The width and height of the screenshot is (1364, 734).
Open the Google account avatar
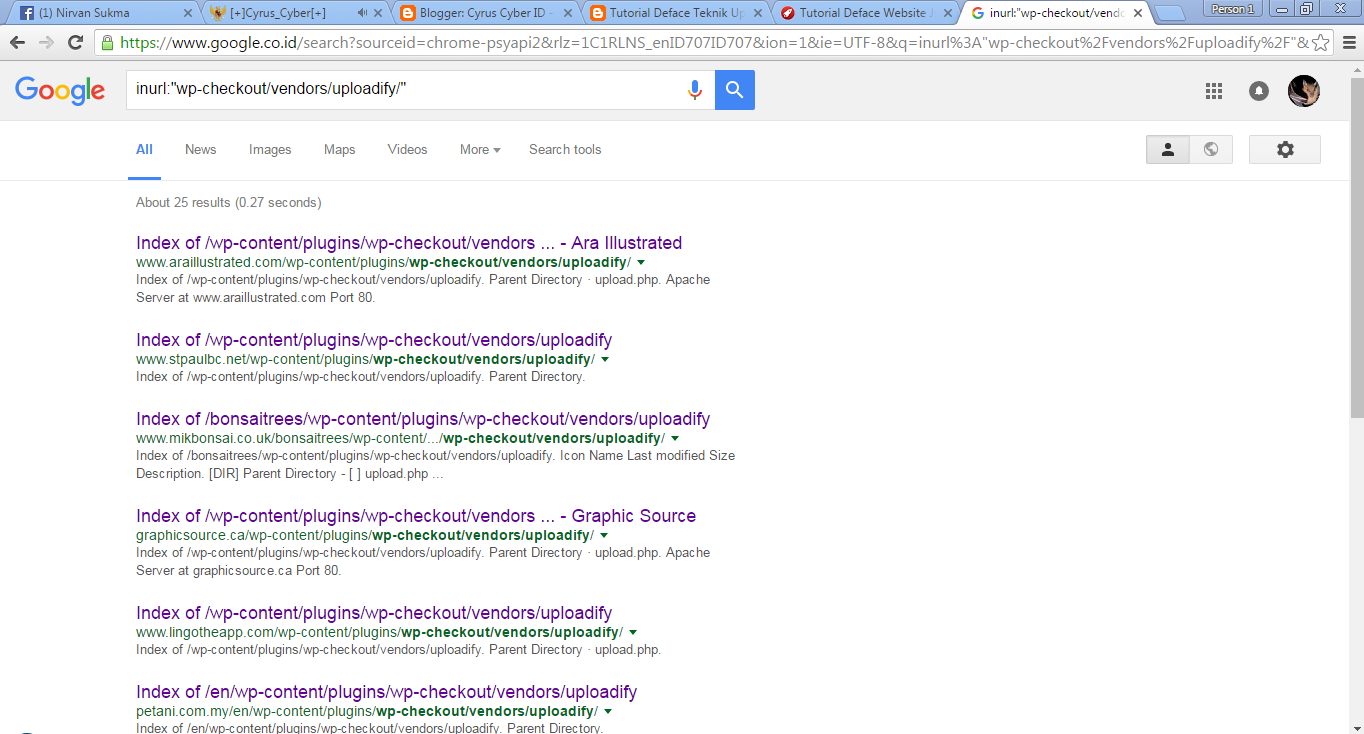(x=1304, y=91)
